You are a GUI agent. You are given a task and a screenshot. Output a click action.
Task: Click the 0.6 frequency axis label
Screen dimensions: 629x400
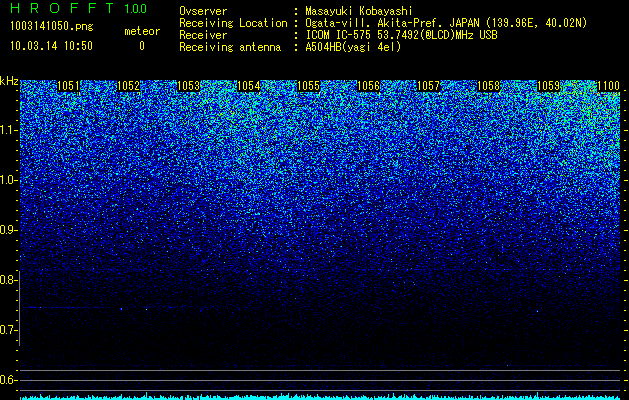7,380
